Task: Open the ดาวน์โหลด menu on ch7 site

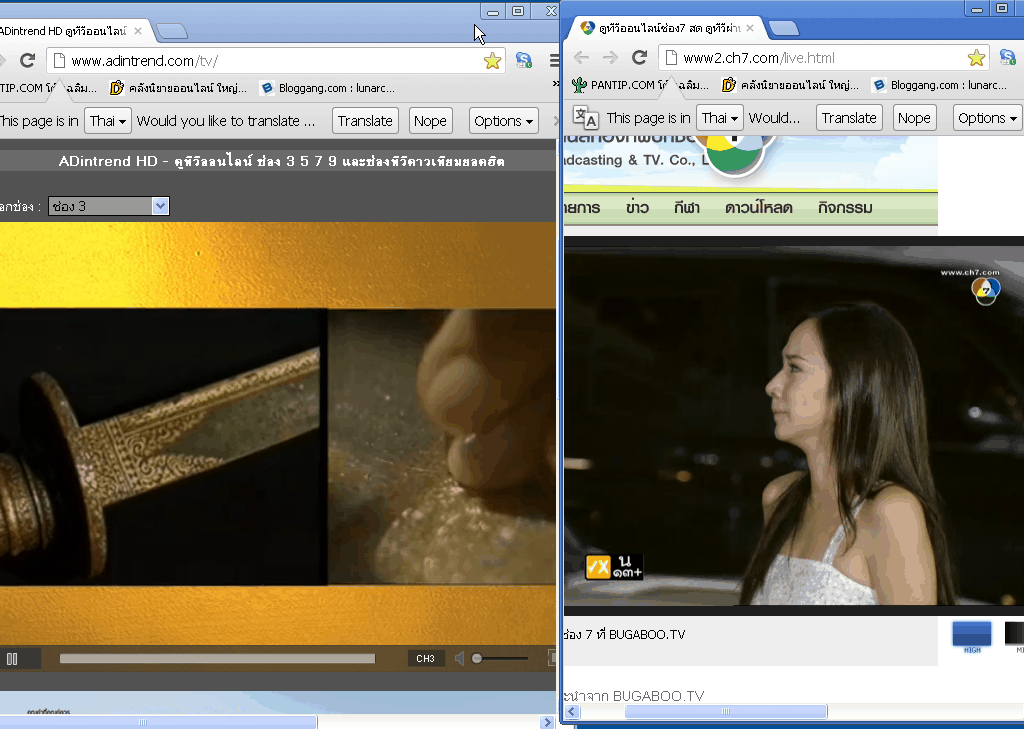Action: click(759, 208)
